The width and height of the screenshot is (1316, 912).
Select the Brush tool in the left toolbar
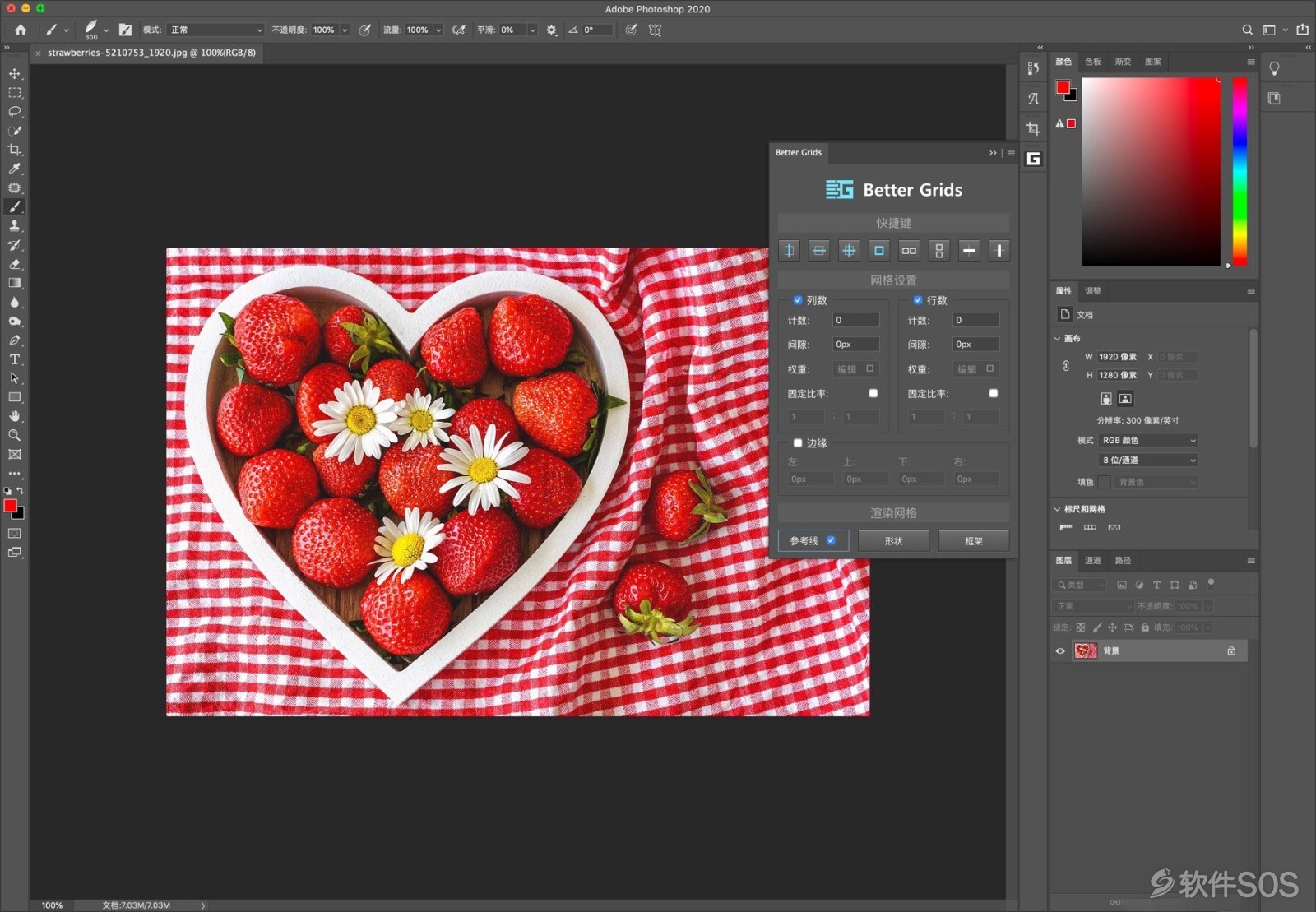coord(14,206)
